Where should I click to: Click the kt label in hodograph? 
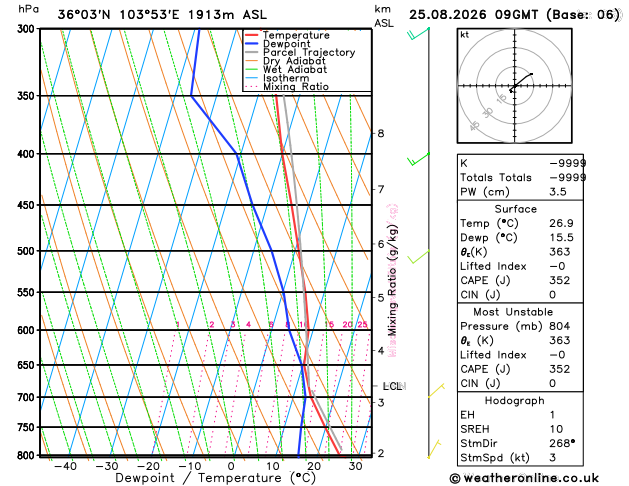point(465,35)
